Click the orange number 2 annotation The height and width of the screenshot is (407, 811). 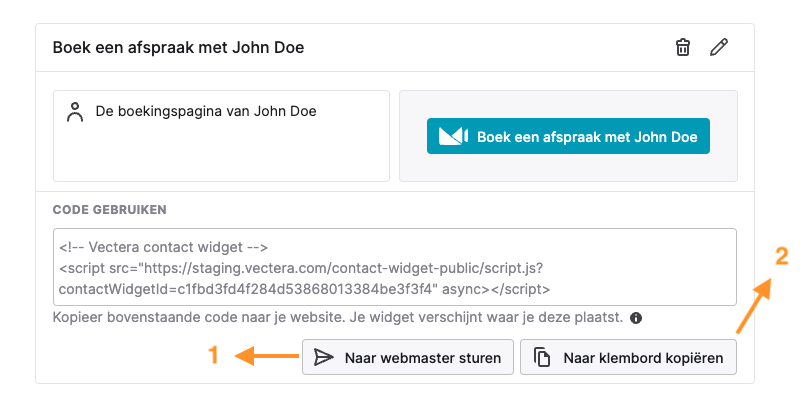(x=782, y=257)
